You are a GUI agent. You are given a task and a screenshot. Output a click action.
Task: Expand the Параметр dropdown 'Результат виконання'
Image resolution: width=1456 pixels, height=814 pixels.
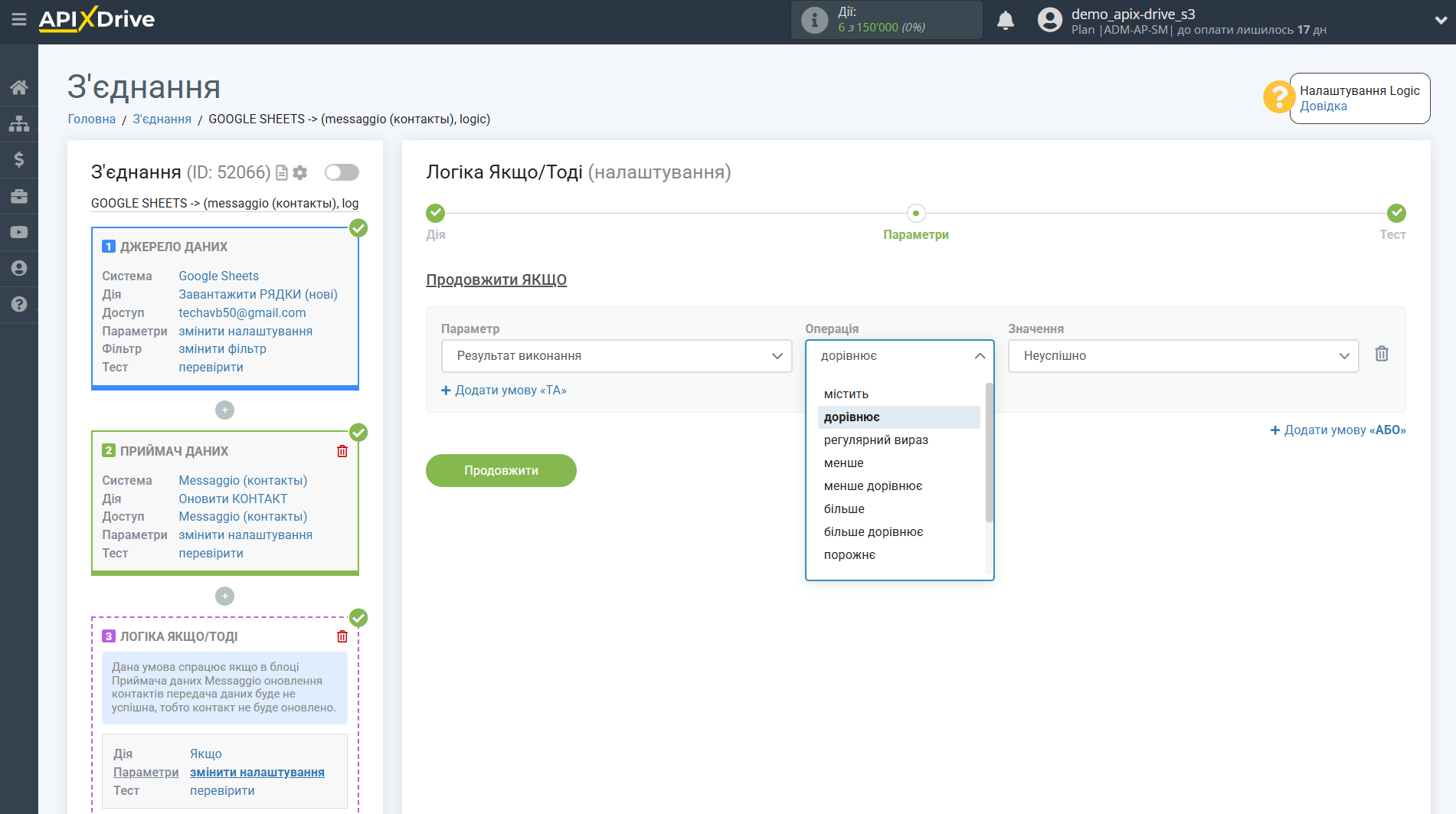pyautogui.click(x=616, y=356)
